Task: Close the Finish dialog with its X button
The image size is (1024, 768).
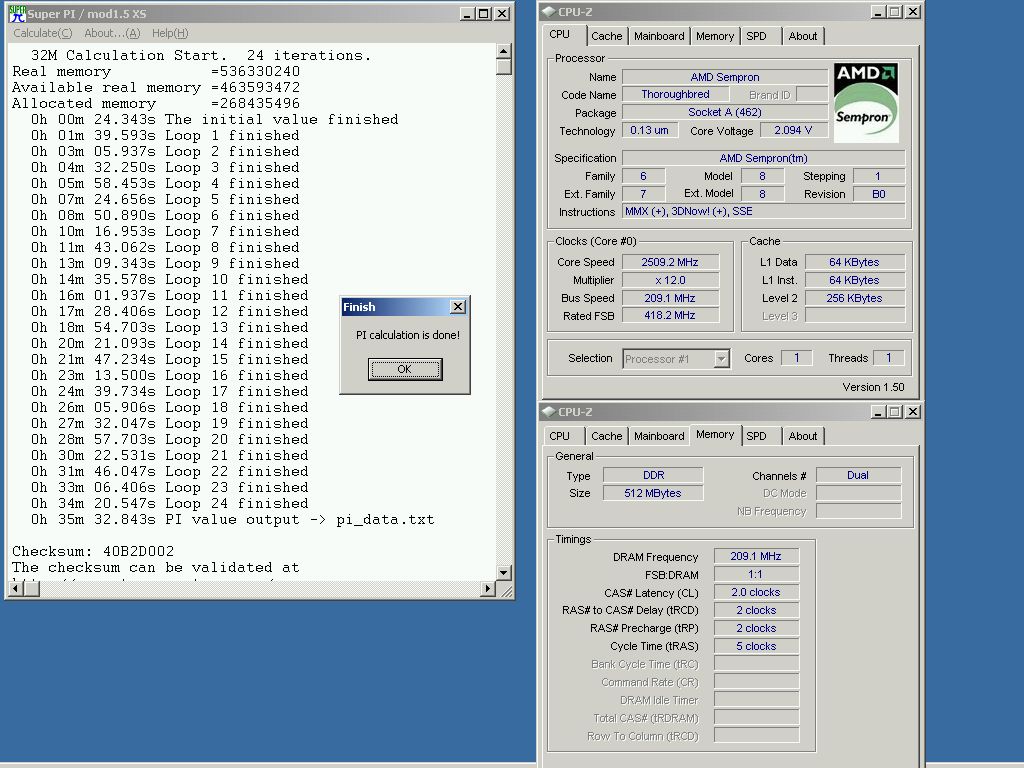Action: click(x=458, y=306)
